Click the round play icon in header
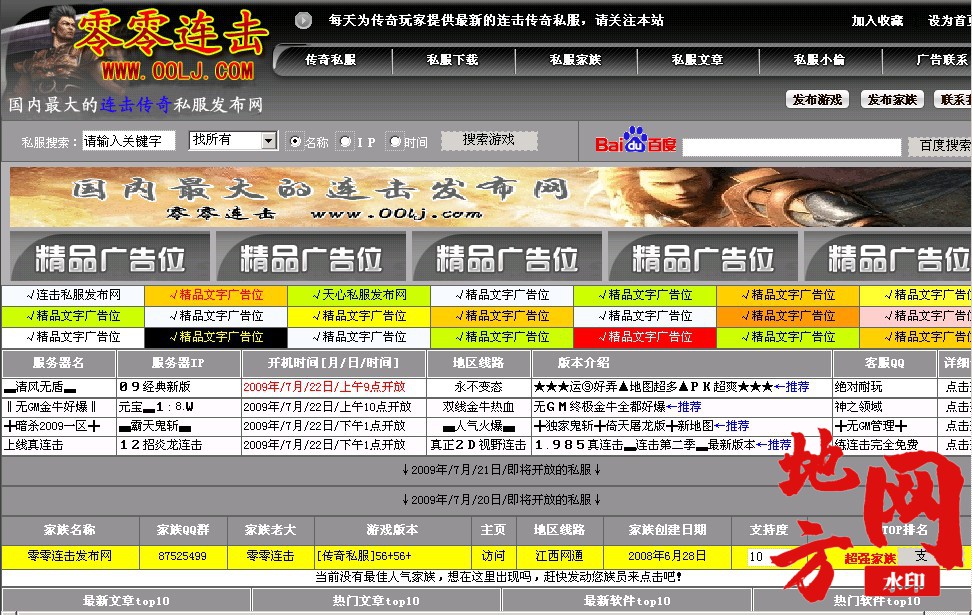972x615 pixels. coord(303,20)
